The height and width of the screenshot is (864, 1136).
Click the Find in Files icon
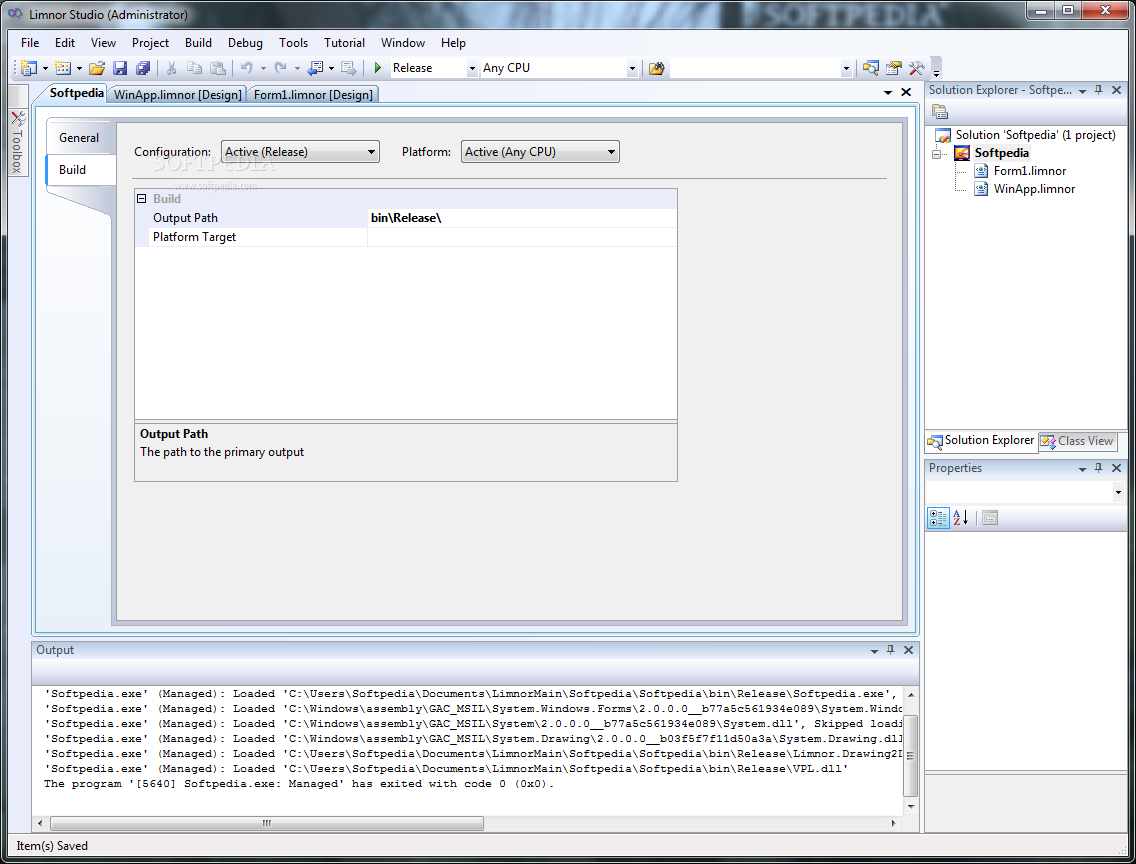(656, 68)
